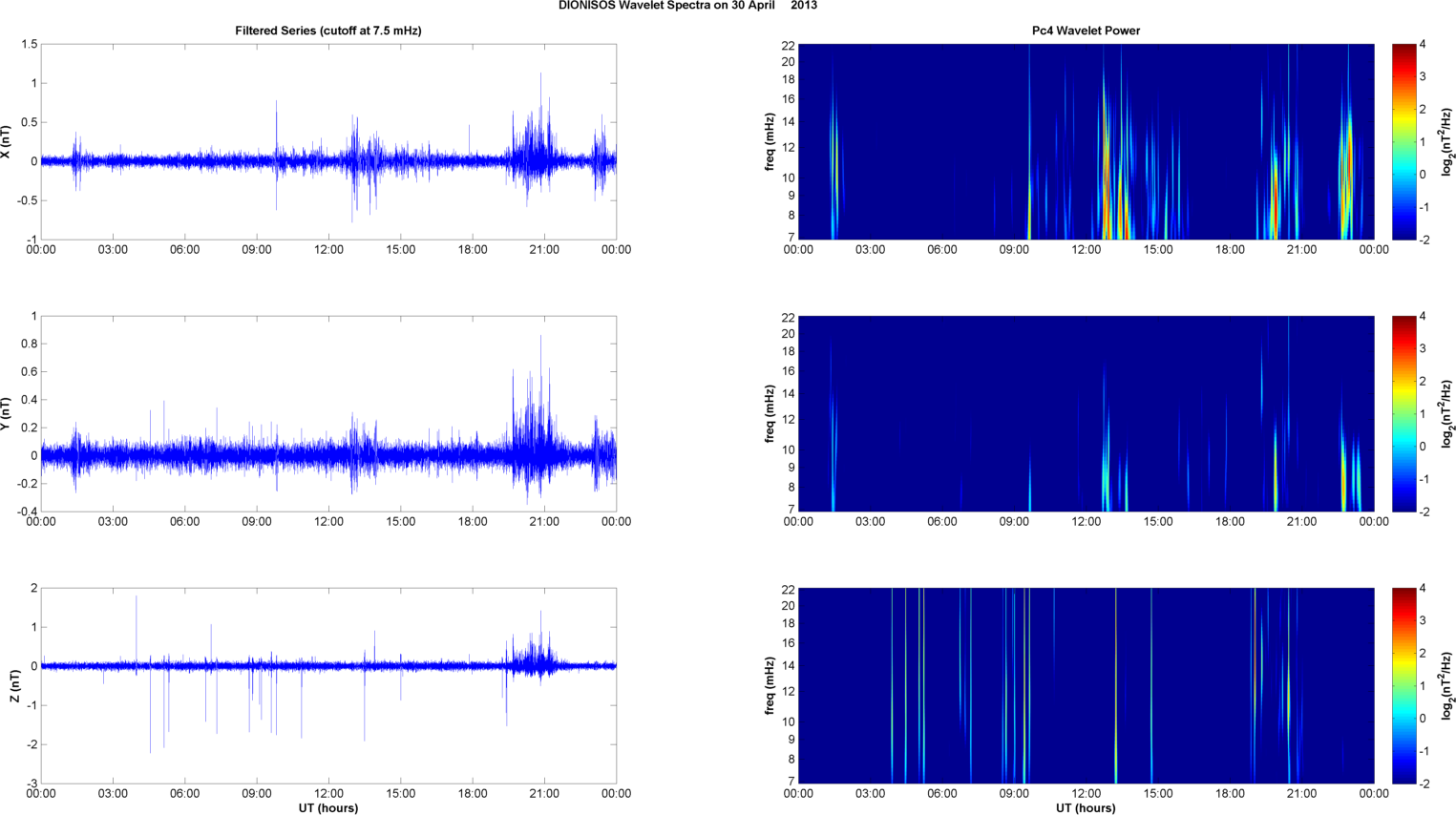This screenshot has height=815, width=1456.
Task: Click the top colorbar's log2(nT²/Hz) label
Action: tap(1447, 142)
